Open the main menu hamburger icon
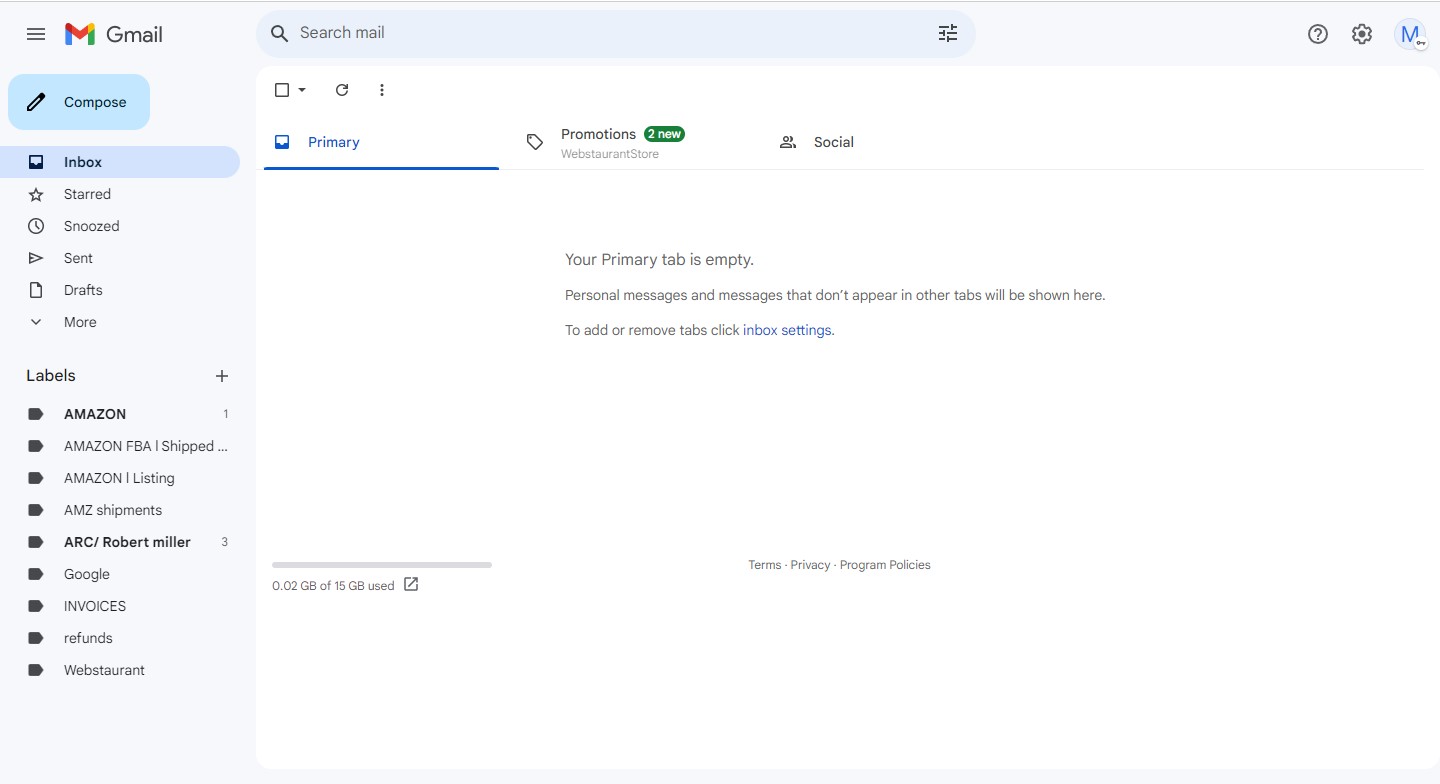 point(36,34)
